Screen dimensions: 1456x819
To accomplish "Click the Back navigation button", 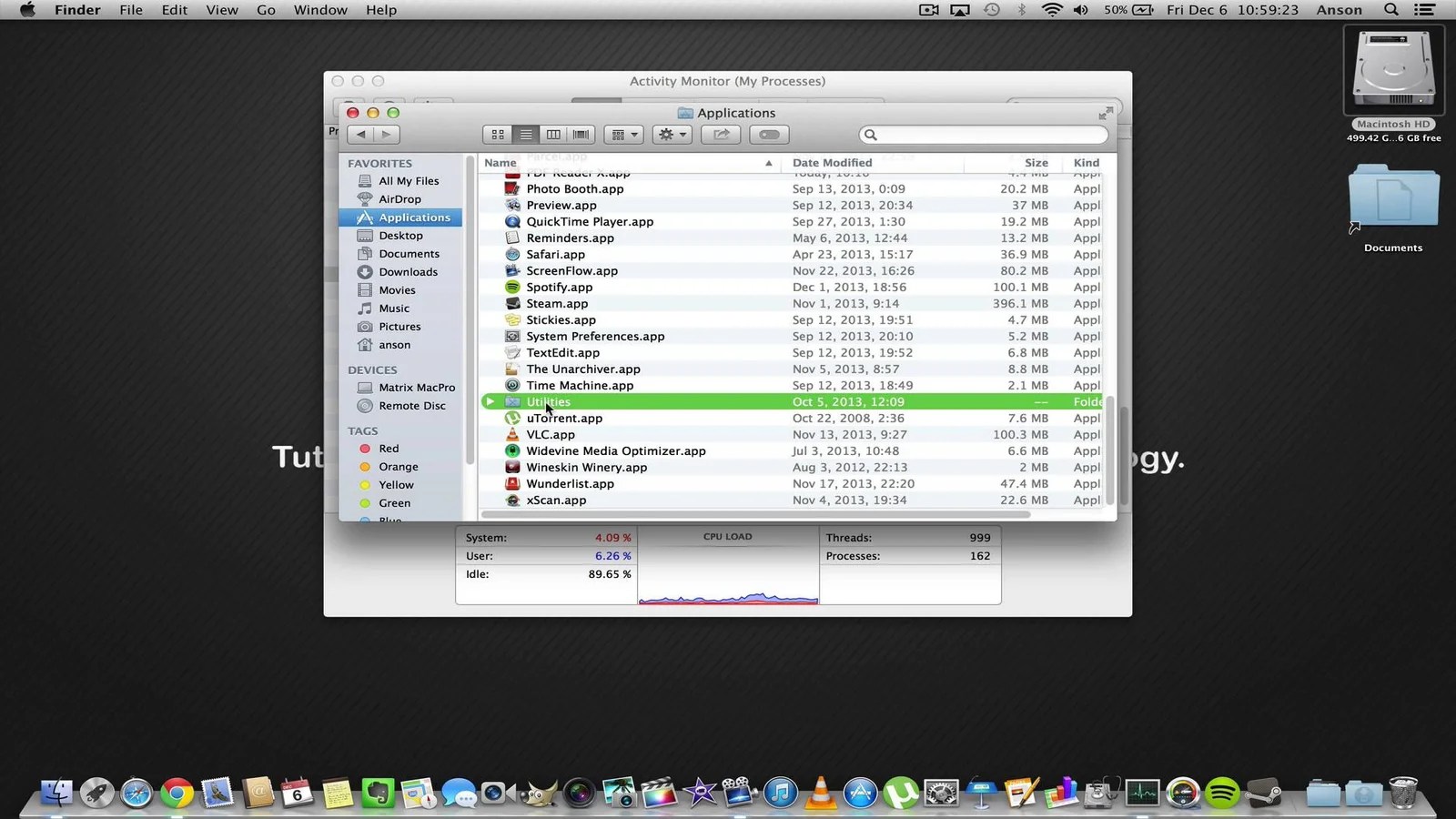I will tap(360, 134).
